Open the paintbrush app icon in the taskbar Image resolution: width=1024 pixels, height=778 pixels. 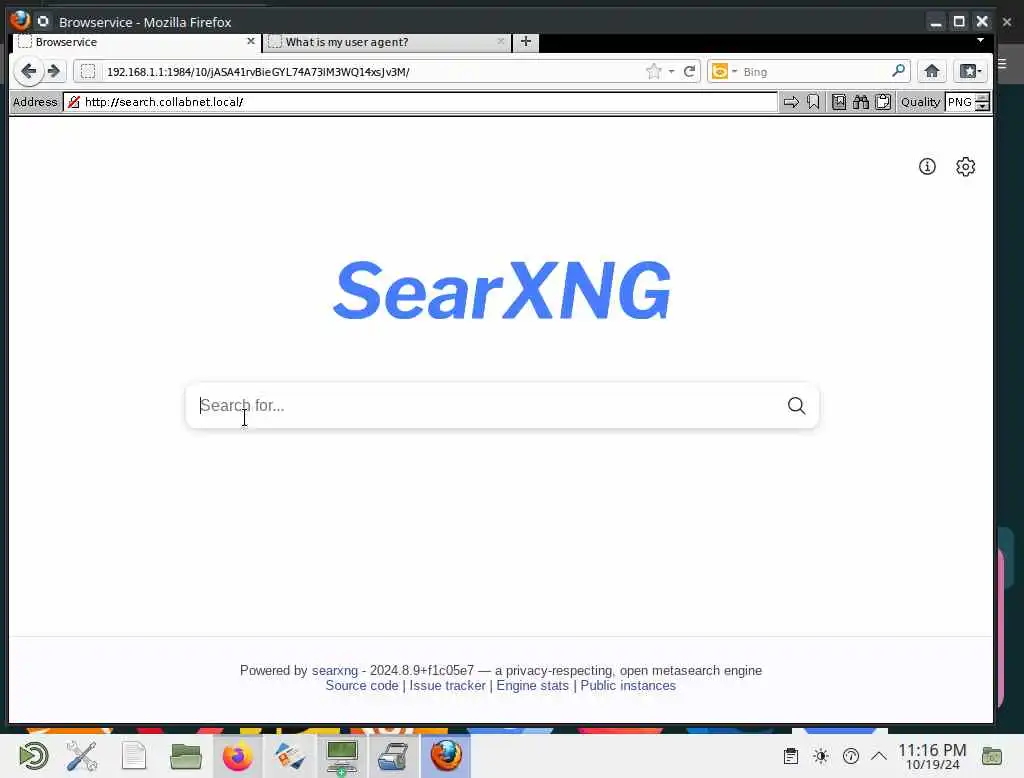[289, 756]
